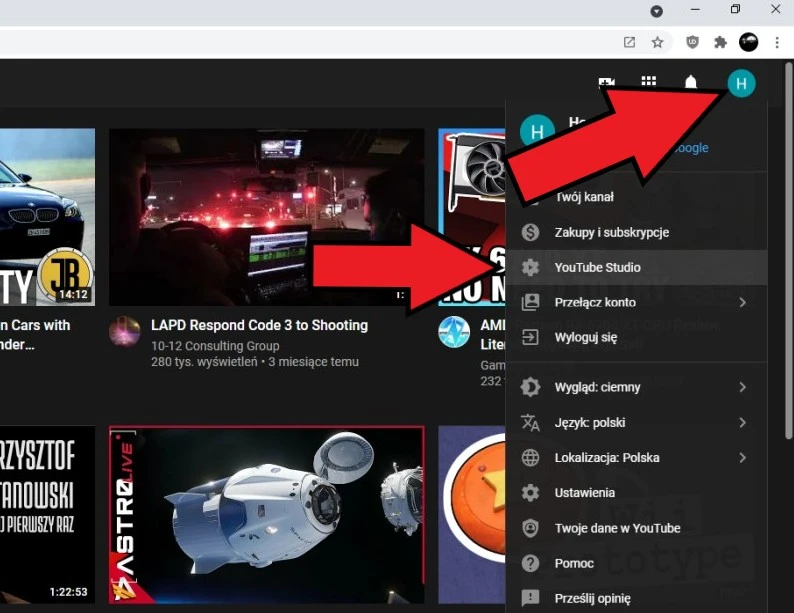
Task: Click the shield icon beside Twoje dane w YouTube
Action: (530, 528)
